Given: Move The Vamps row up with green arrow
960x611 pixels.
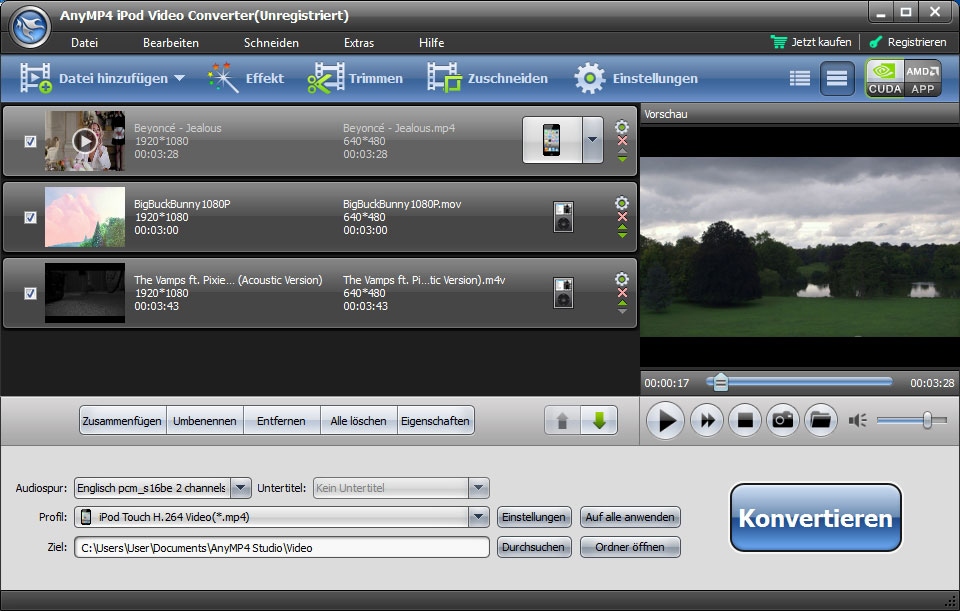Looking at the screenshot, I should [x=622, y=303].
